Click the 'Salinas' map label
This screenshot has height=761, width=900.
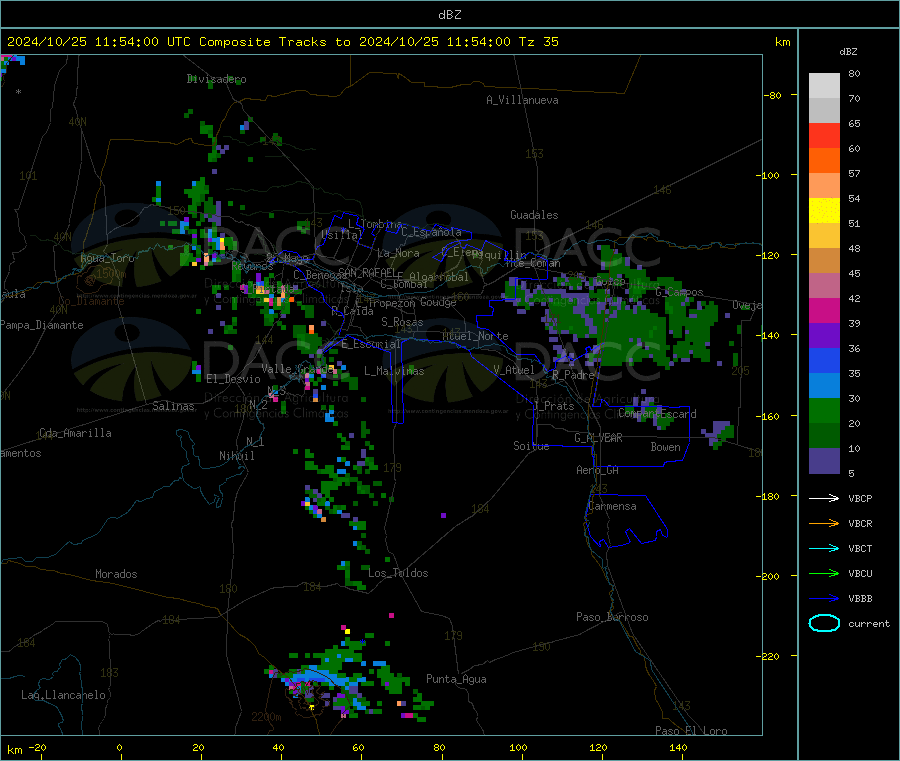click(173, 406)
